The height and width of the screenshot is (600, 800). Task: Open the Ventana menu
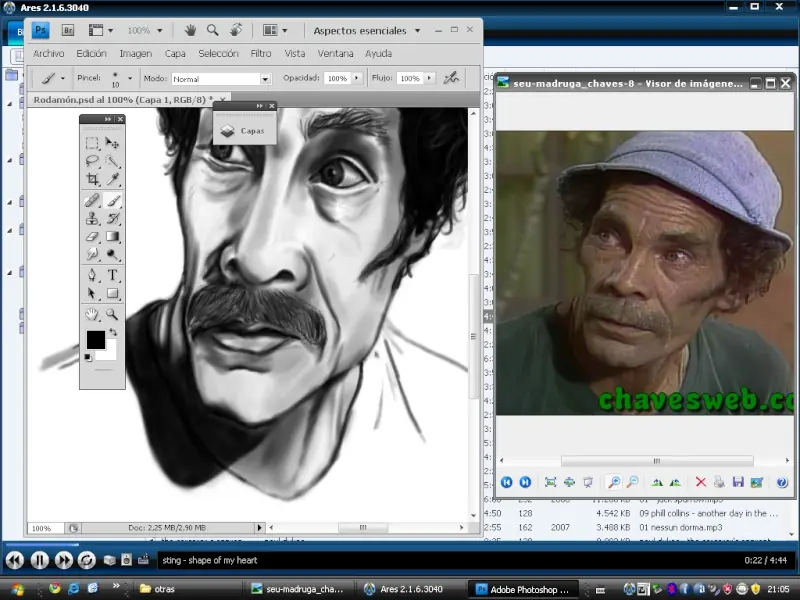(335, 54)
